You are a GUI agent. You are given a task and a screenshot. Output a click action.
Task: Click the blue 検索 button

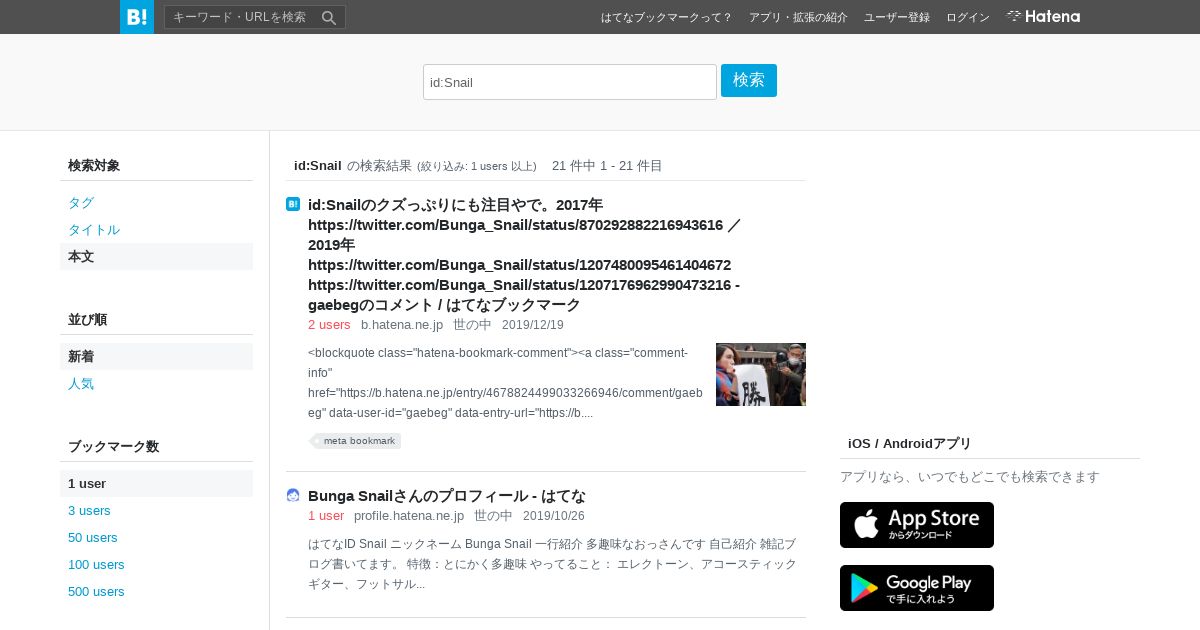[749, 80]
